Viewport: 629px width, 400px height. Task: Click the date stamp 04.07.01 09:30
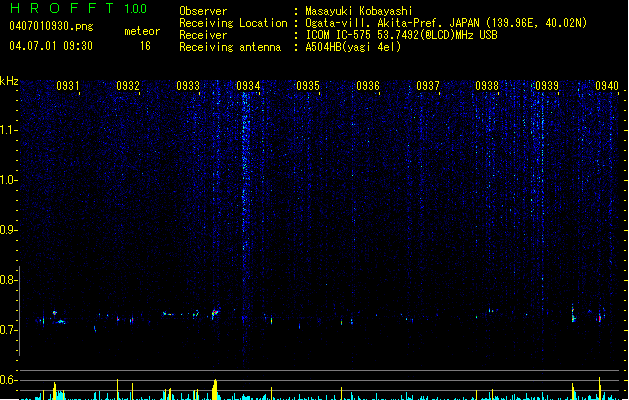[51, 46]
